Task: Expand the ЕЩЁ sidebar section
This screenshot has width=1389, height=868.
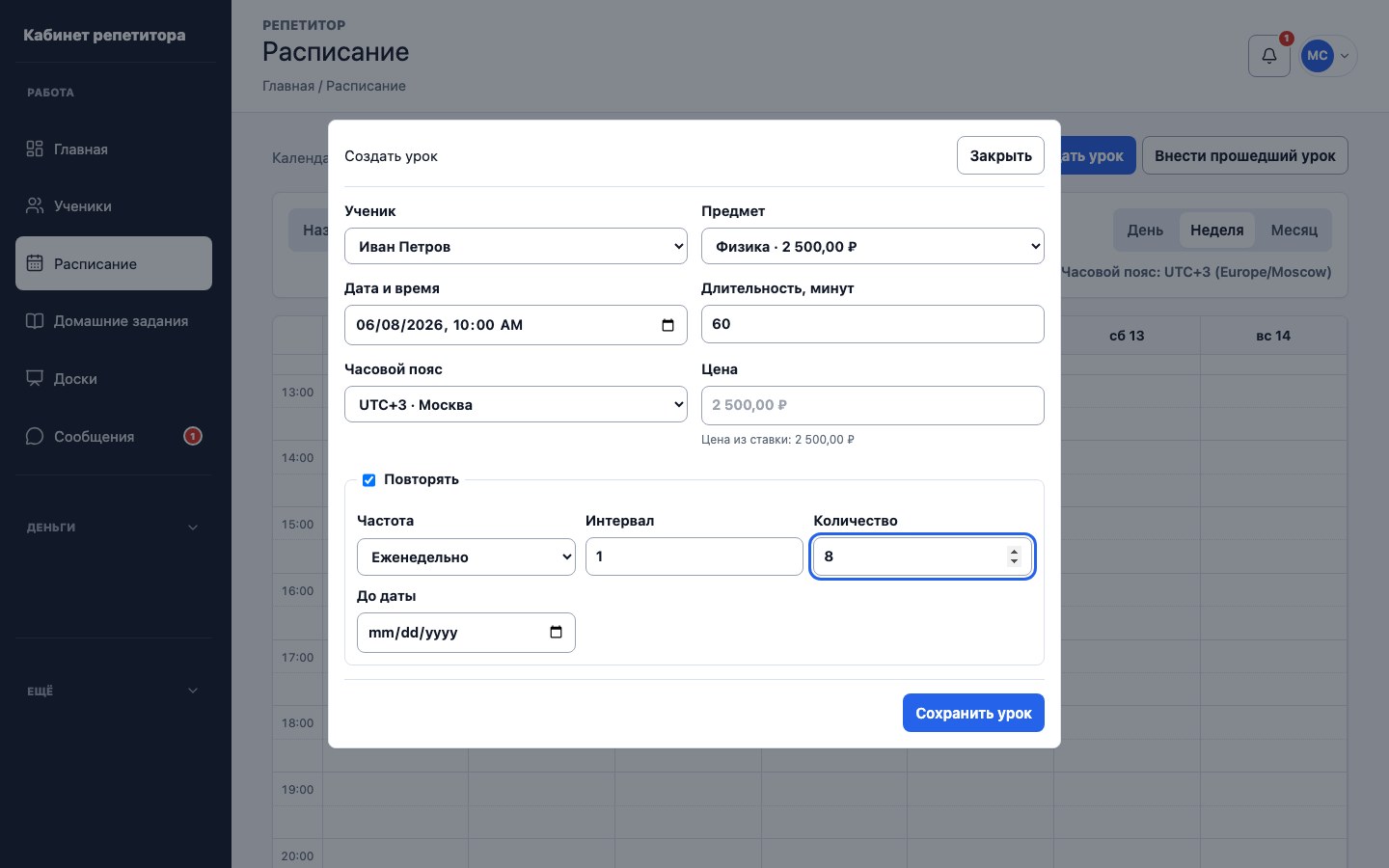Action: pyautogui.click(x=114, y=691)
